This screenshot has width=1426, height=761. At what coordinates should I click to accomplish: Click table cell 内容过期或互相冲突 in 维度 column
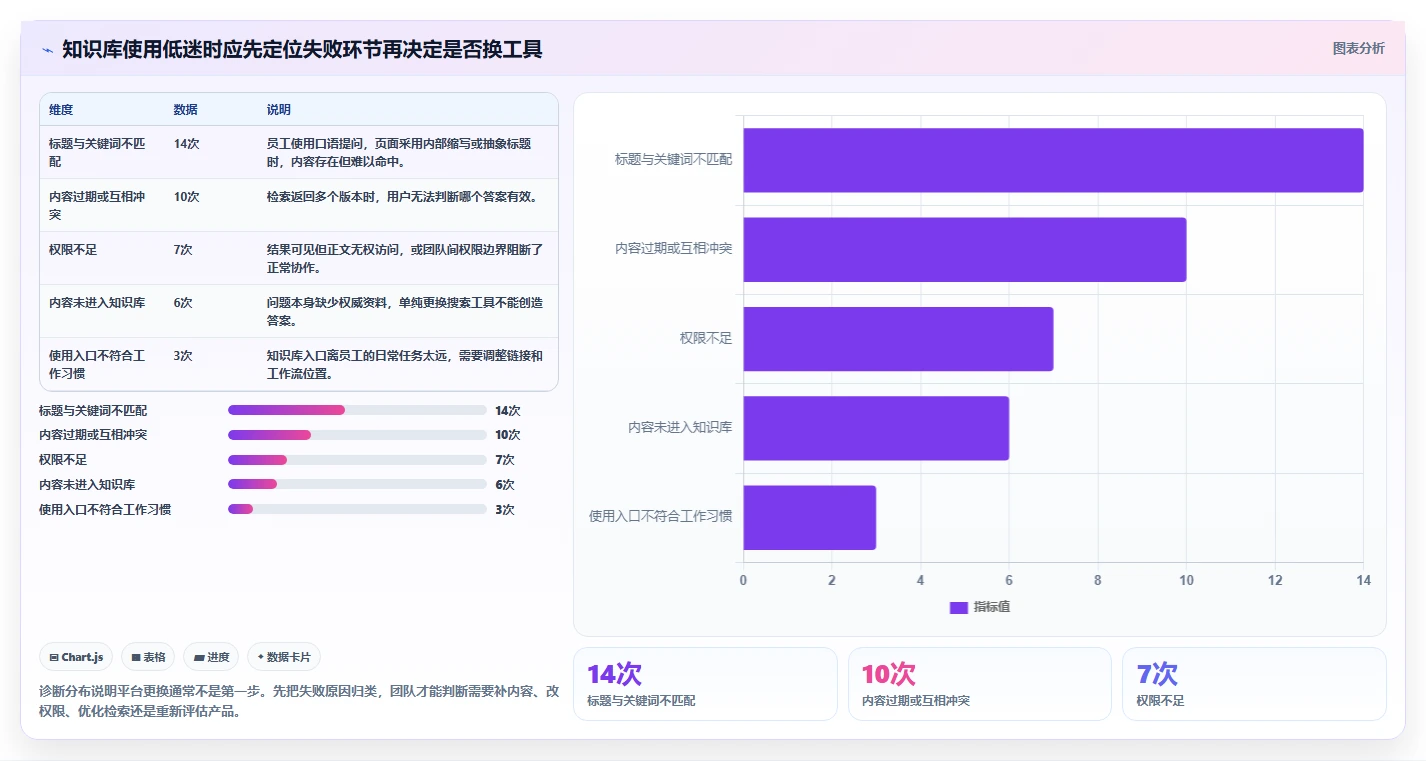click(x=97, y=205)
